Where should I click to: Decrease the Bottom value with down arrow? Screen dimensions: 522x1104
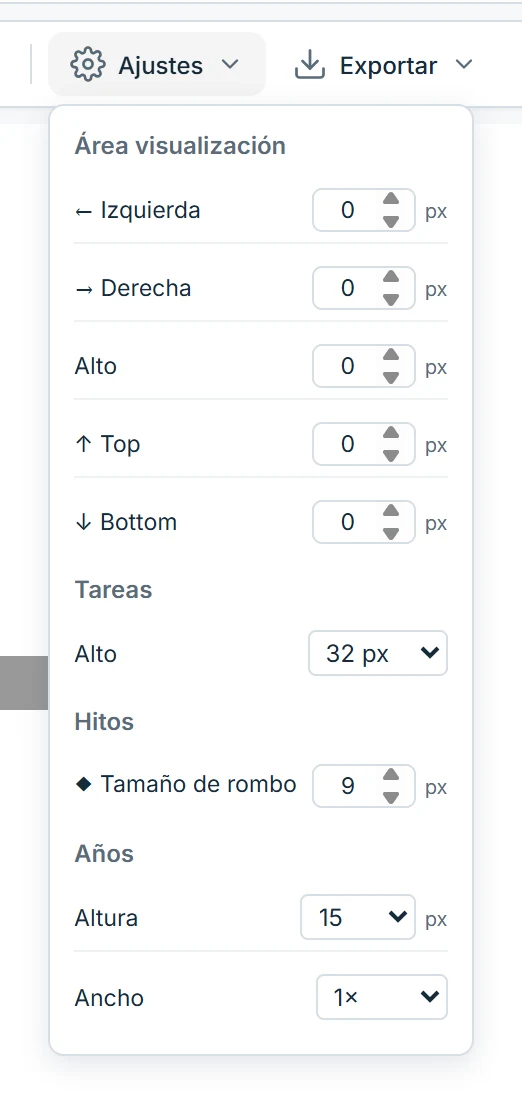tap(391, 534)
